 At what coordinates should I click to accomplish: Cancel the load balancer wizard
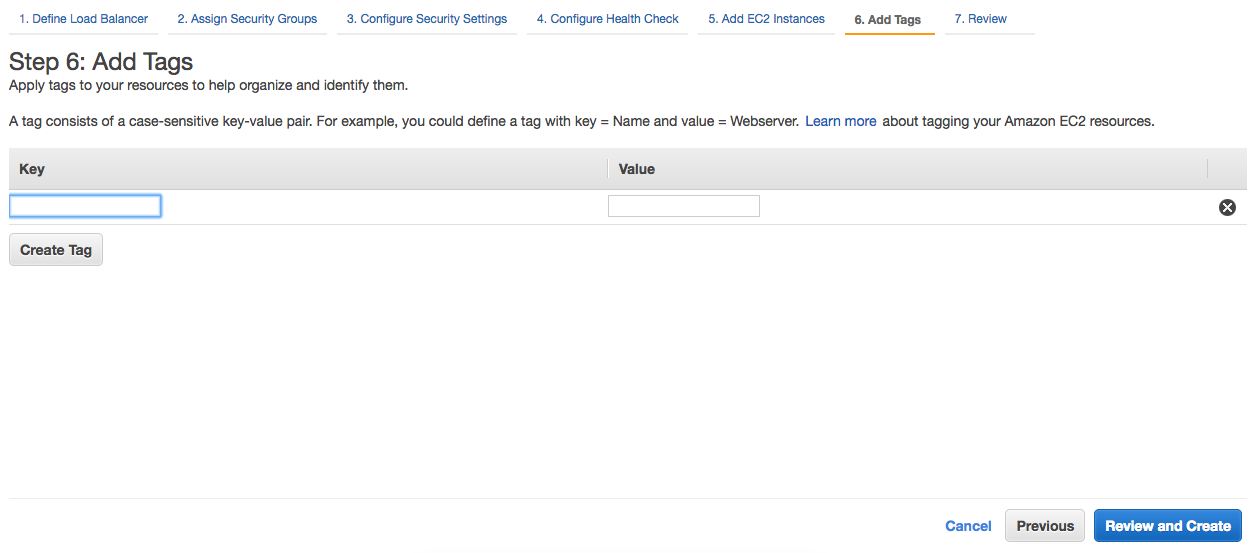(968, 526)
